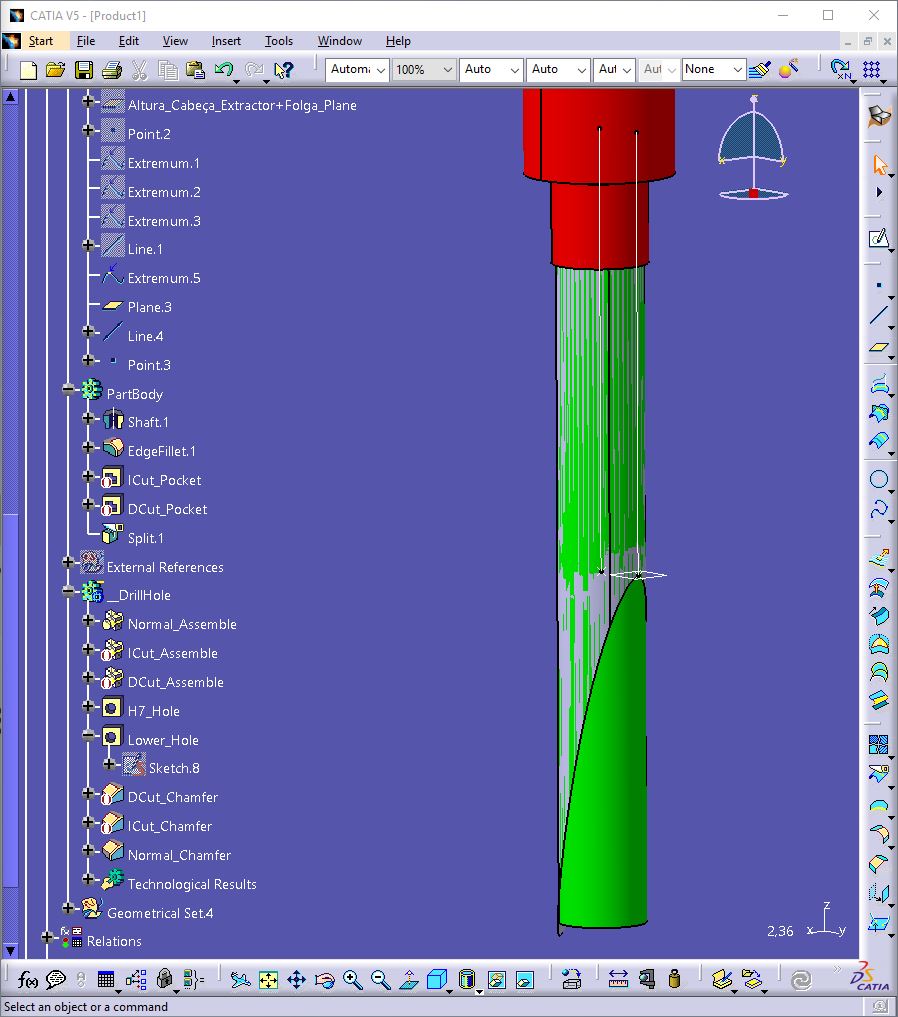The height and width of the screenshot is (1017, 898).
Task: Click the Isometric View cube icon
Action: tap(437, 979)
